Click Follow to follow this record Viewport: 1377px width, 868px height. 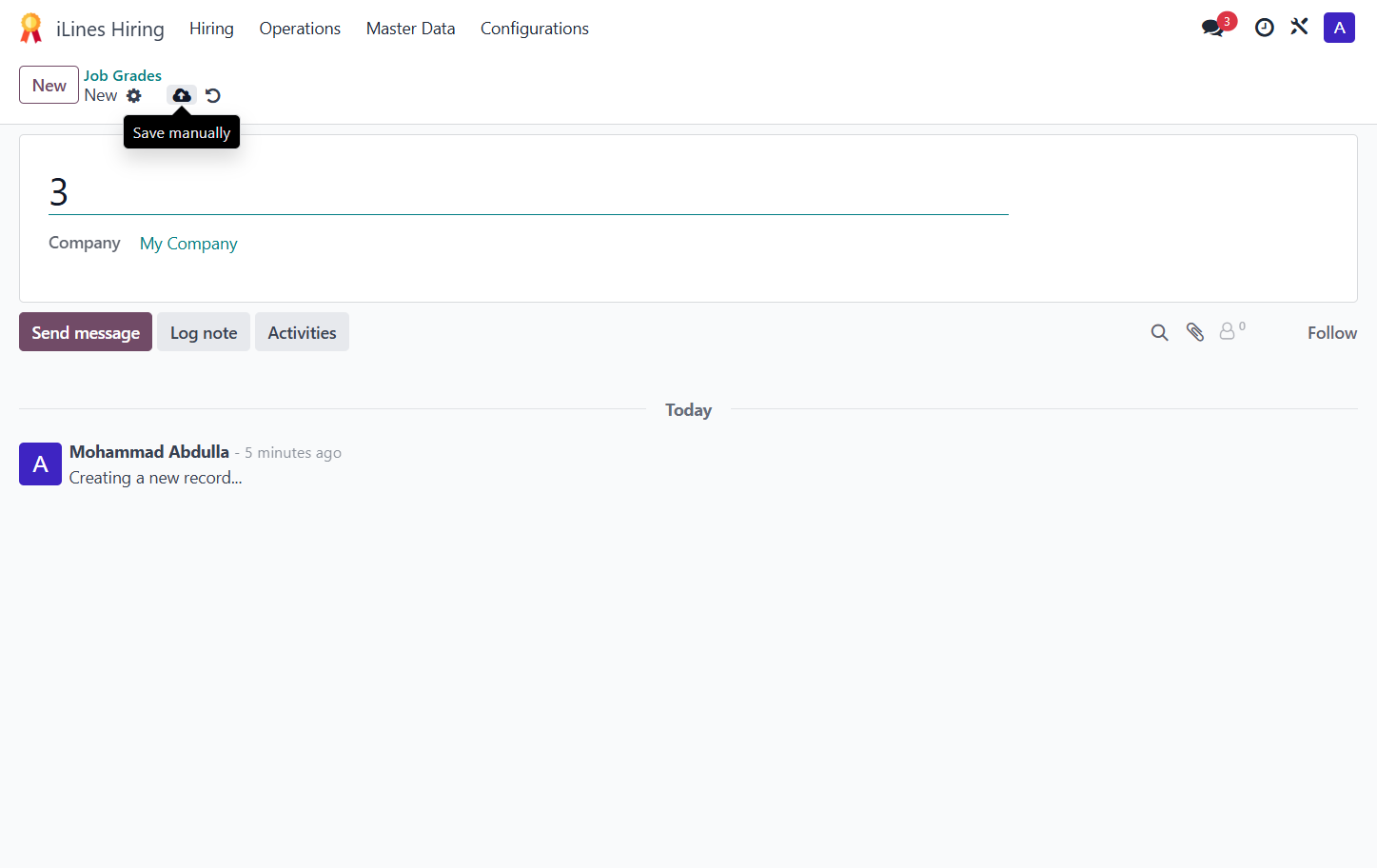point(1332,332)
